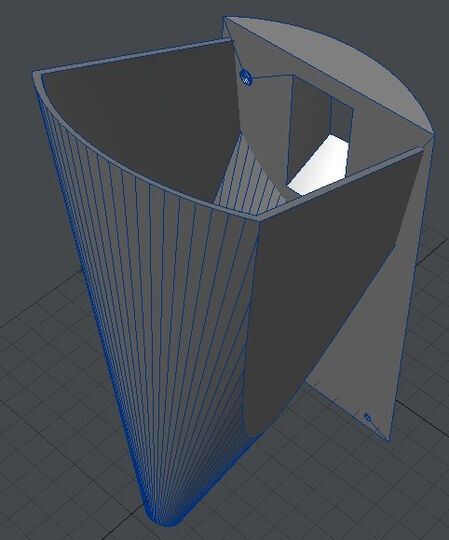Click the blue circular handle on the inner wall
Image resolution: width=449 pixels, height=540 pixels.
(246, 77)
